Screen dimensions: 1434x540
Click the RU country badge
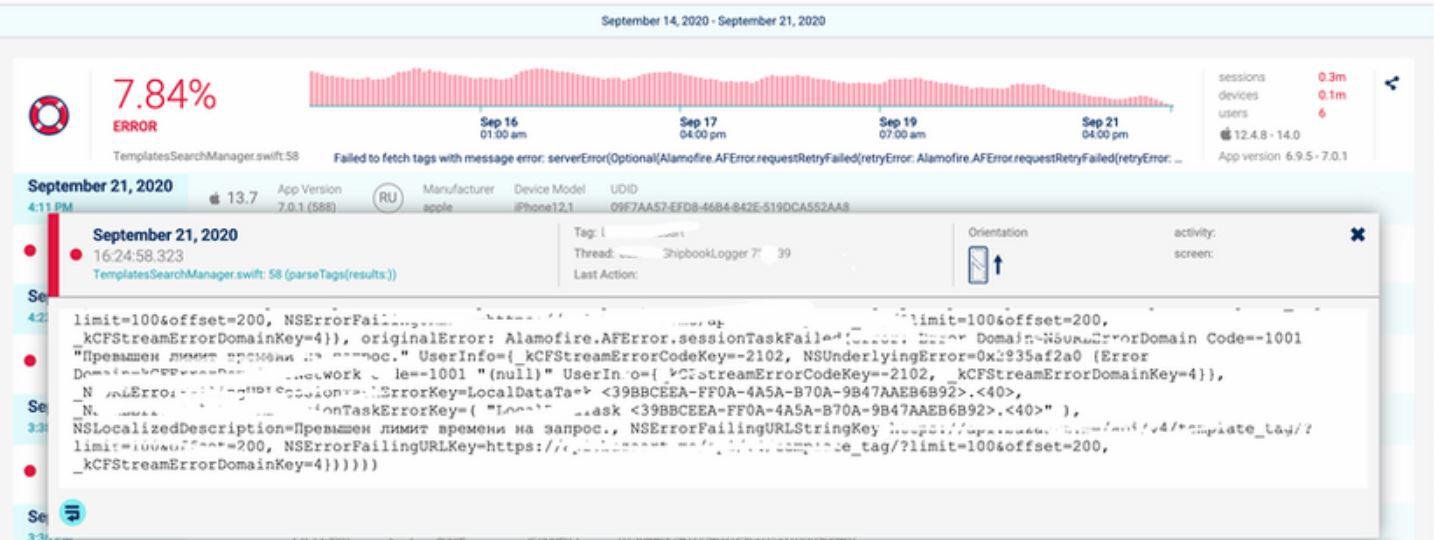(x=388, y=197)
